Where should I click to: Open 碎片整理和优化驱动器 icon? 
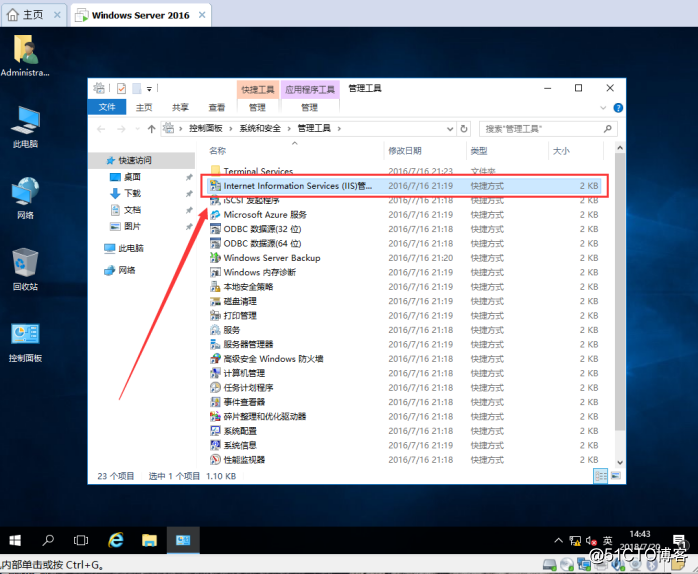click(x=215, y=416)
